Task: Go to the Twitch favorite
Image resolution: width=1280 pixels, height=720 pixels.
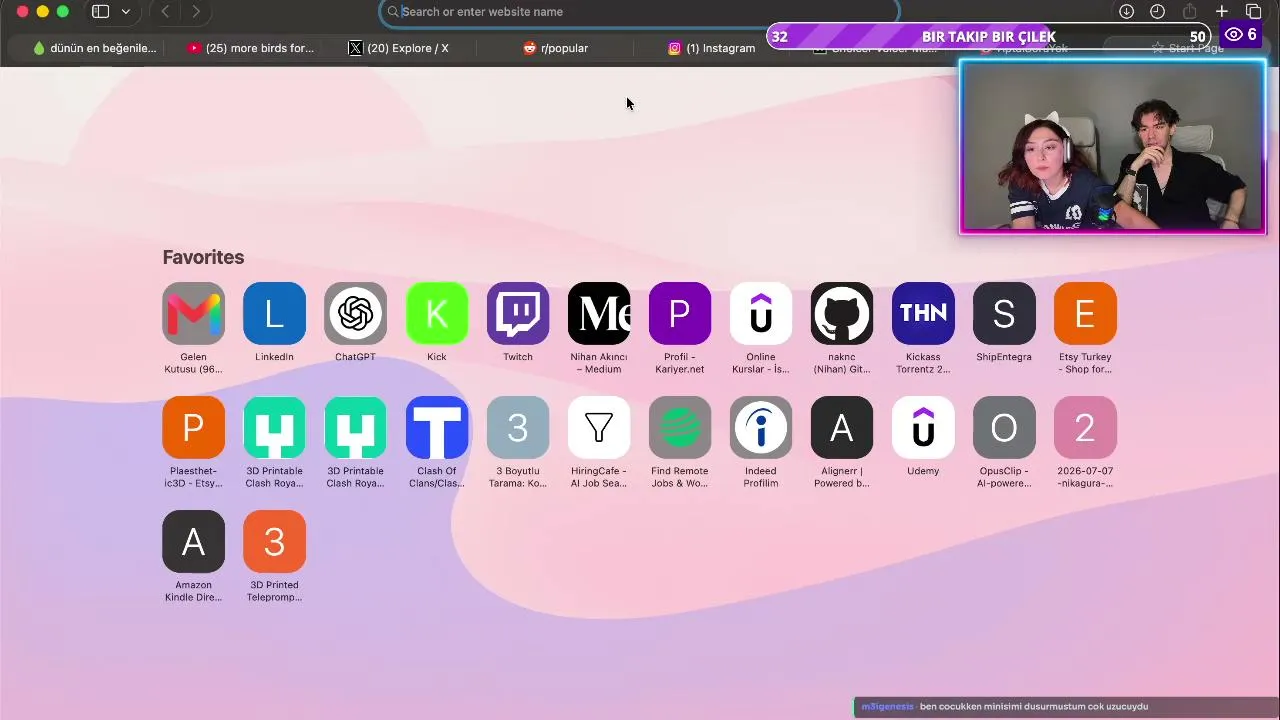Action: tap(518, 314)
